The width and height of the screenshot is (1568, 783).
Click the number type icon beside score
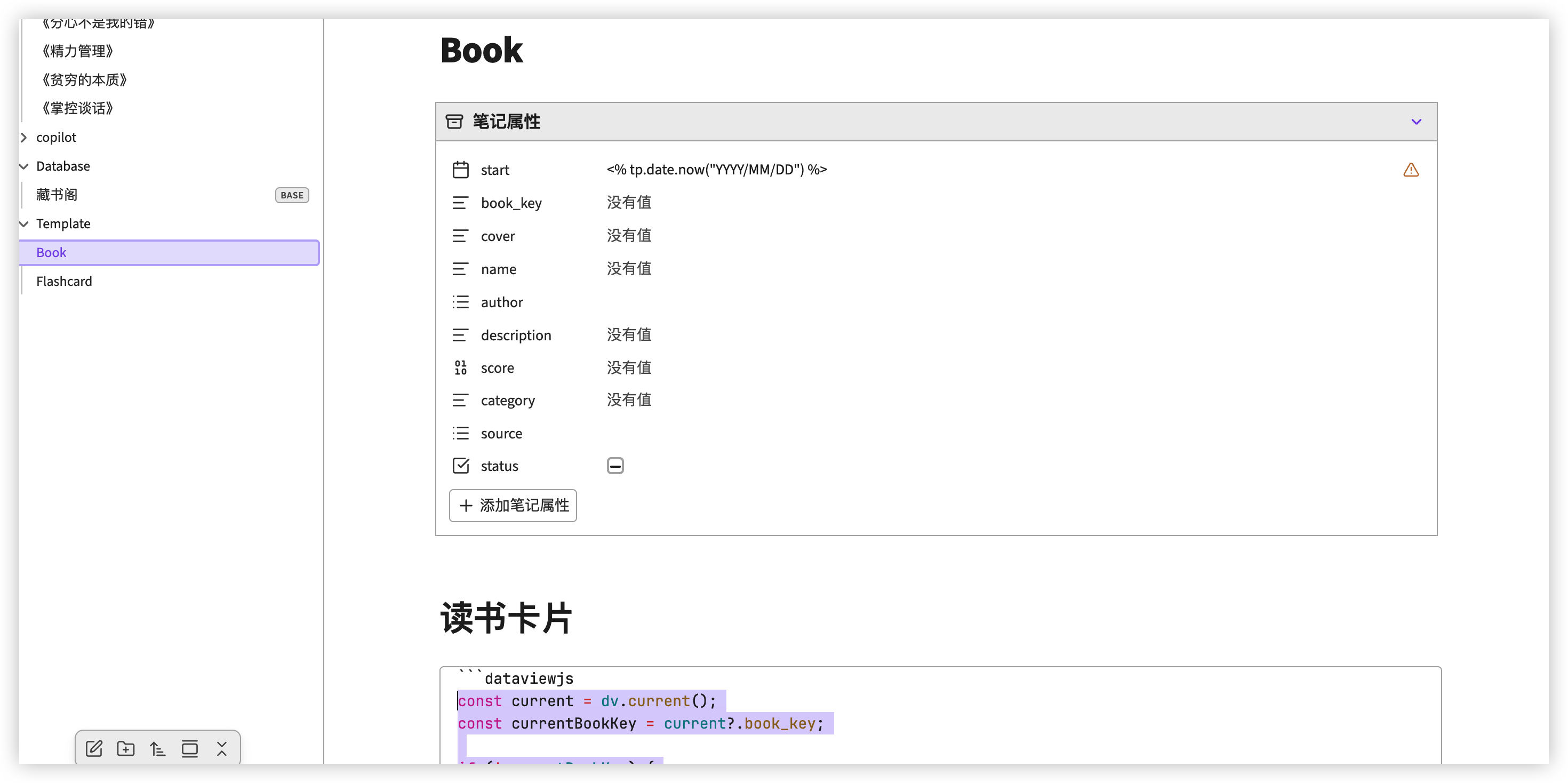coord(461,367)
